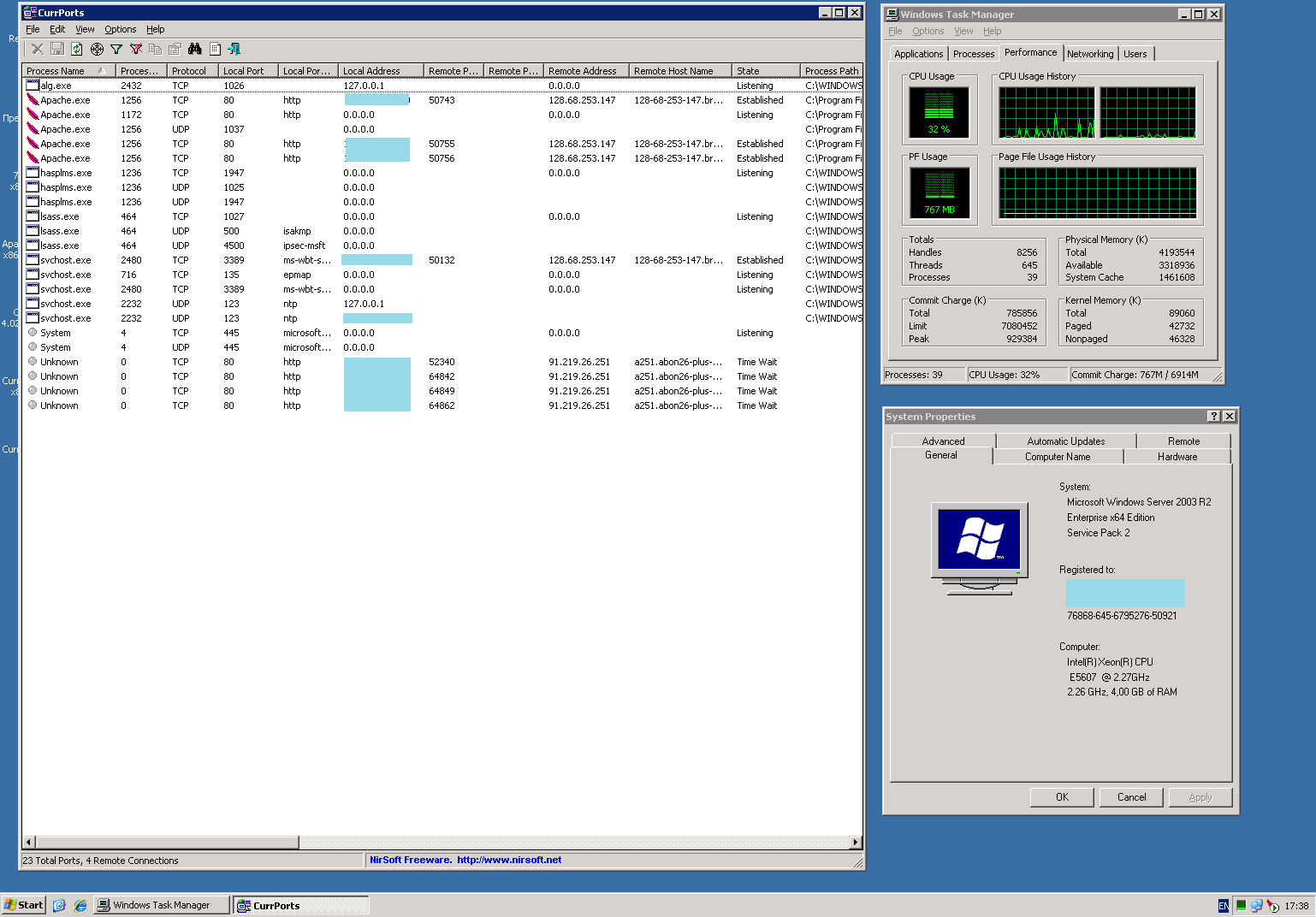Click the alg.exe process icon
The height and width of the screenshot is (917, 1316).
coord(33,86)
